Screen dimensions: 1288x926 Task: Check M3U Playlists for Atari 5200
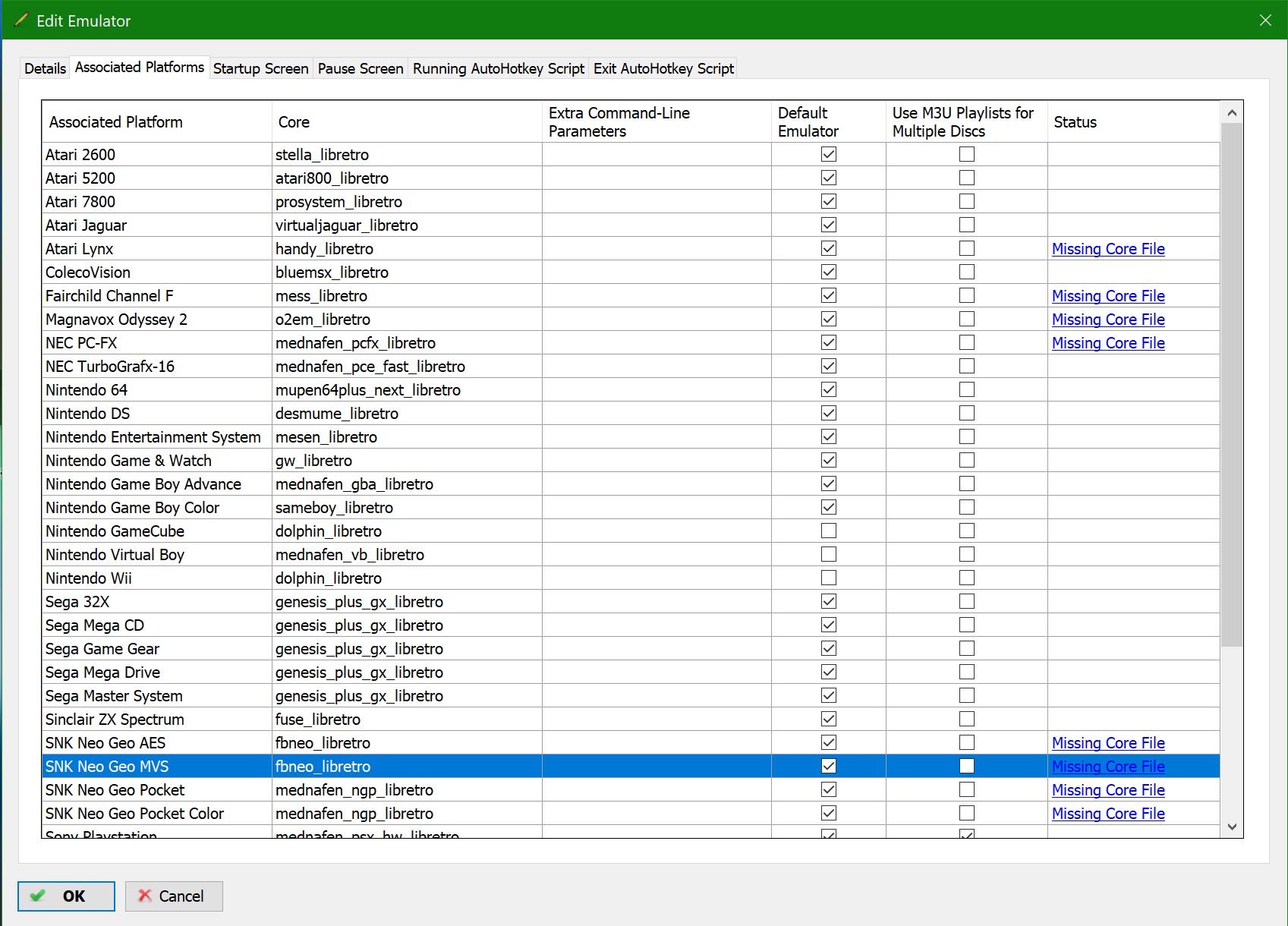tap(967, 178)
